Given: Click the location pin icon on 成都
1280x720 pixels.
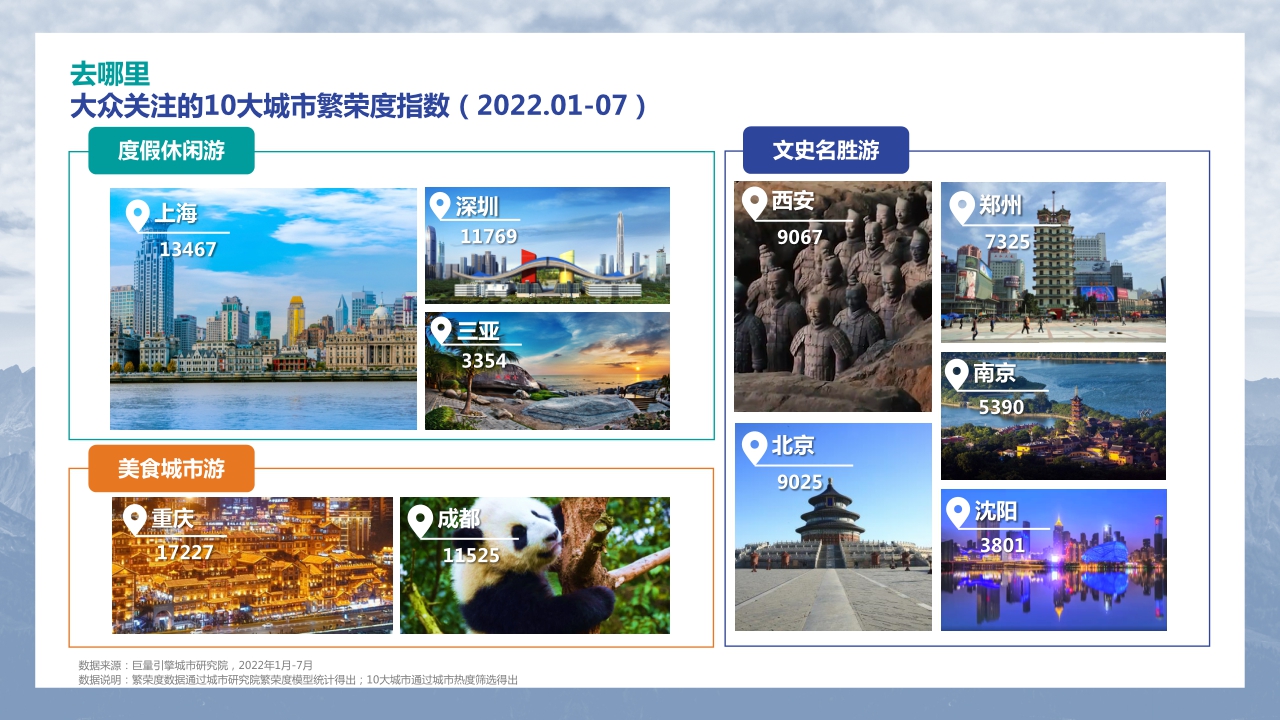Looking at the screenshot, I should [x=421, y=518].
